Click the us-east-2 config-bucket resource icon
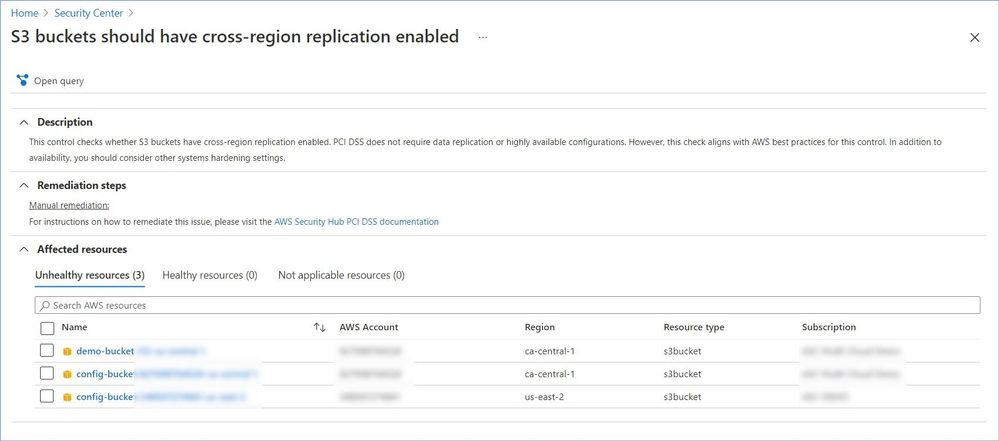Viewport: 999px width, 441px height. tap(67, 397)
